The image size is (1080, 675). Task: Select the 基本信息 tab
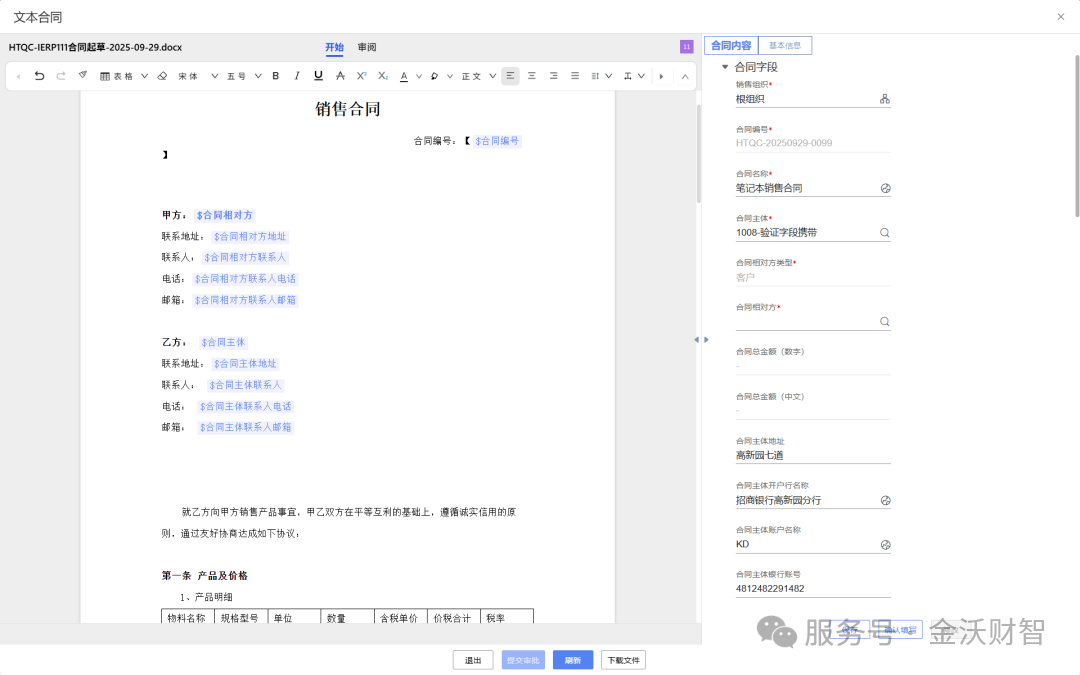pos(785,45)
